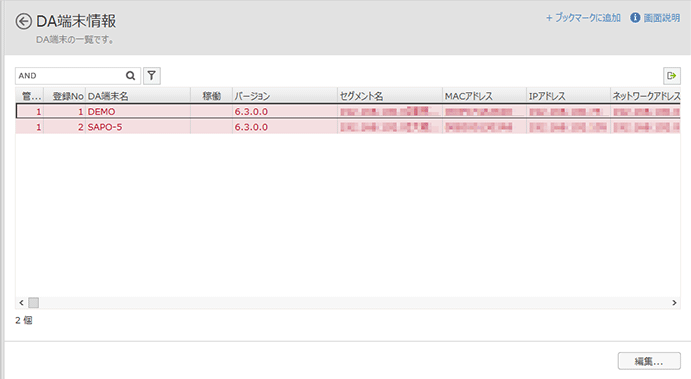Click version 6.3.0.0 in DEMO row
691x379 pixels.
coord(285,111)
